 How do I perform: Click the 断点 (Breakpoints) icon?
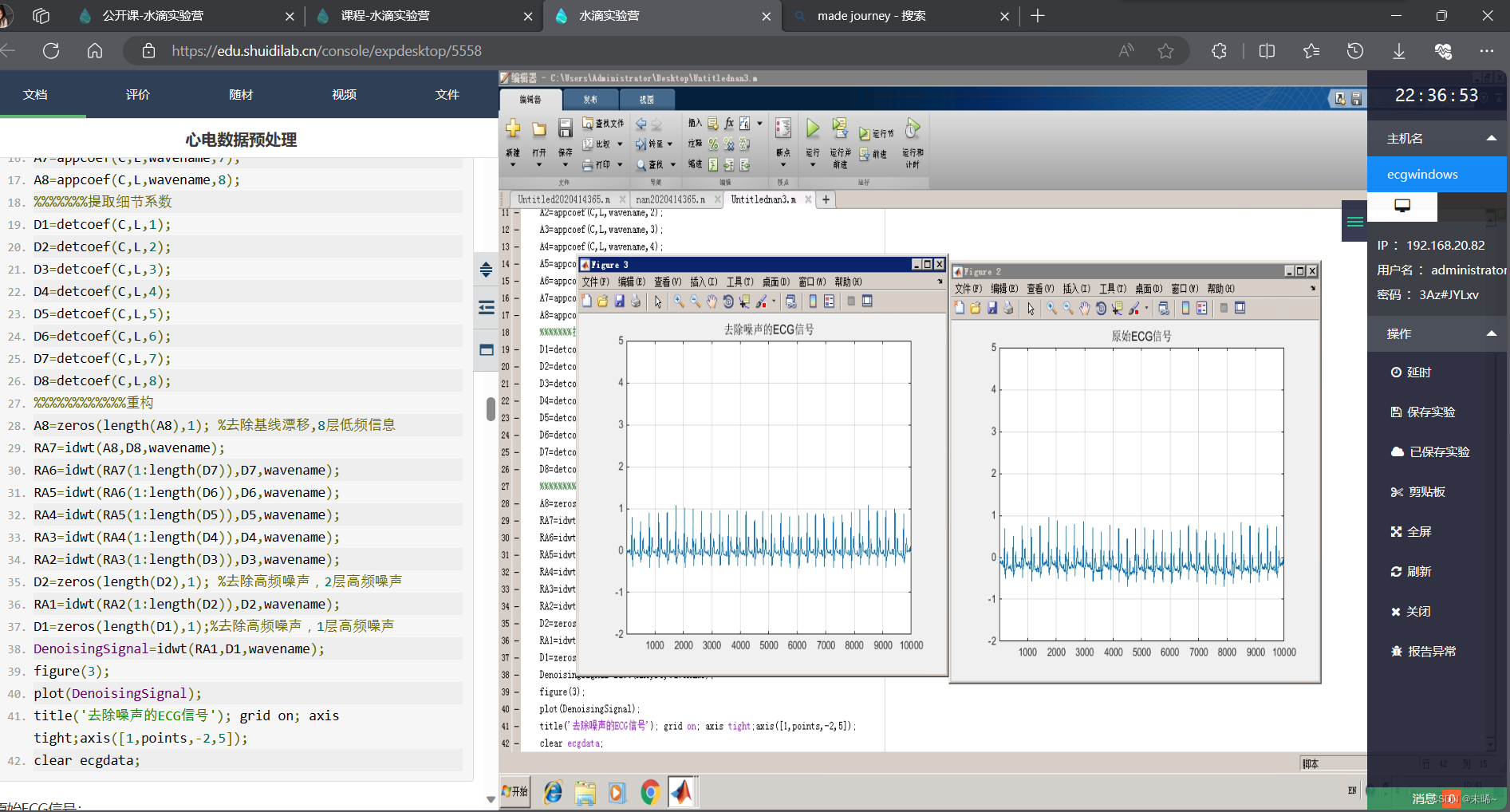tap(783, 128)
